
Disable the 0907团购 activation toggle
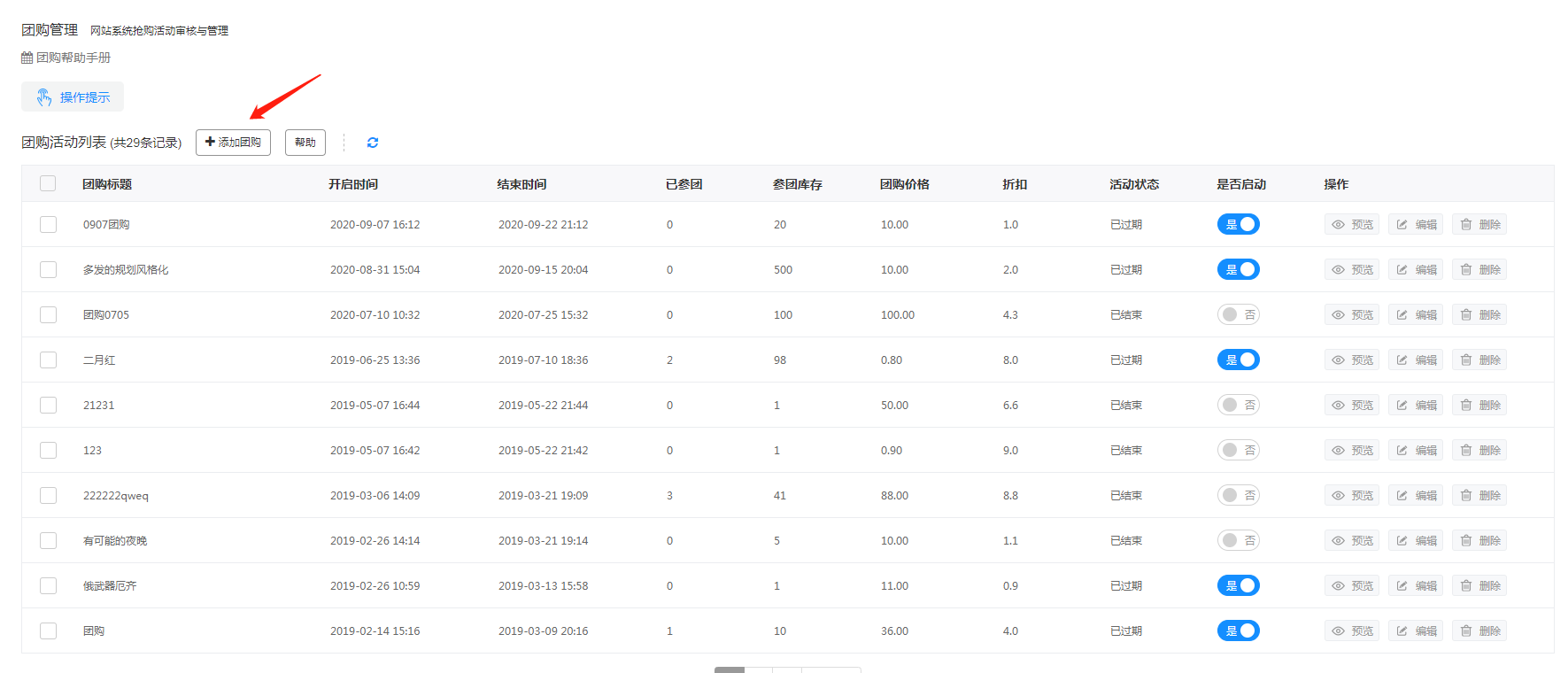(1238, 225)
